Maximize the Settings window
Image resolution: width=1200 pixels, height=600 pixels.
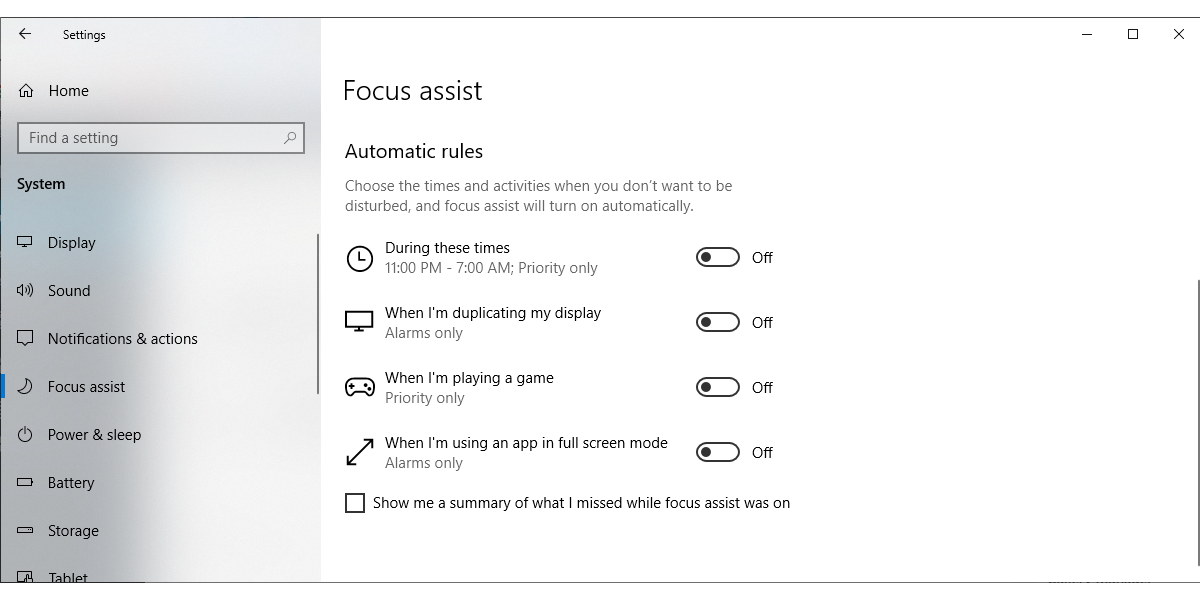pyautogui.click(x=1133, y=34)
